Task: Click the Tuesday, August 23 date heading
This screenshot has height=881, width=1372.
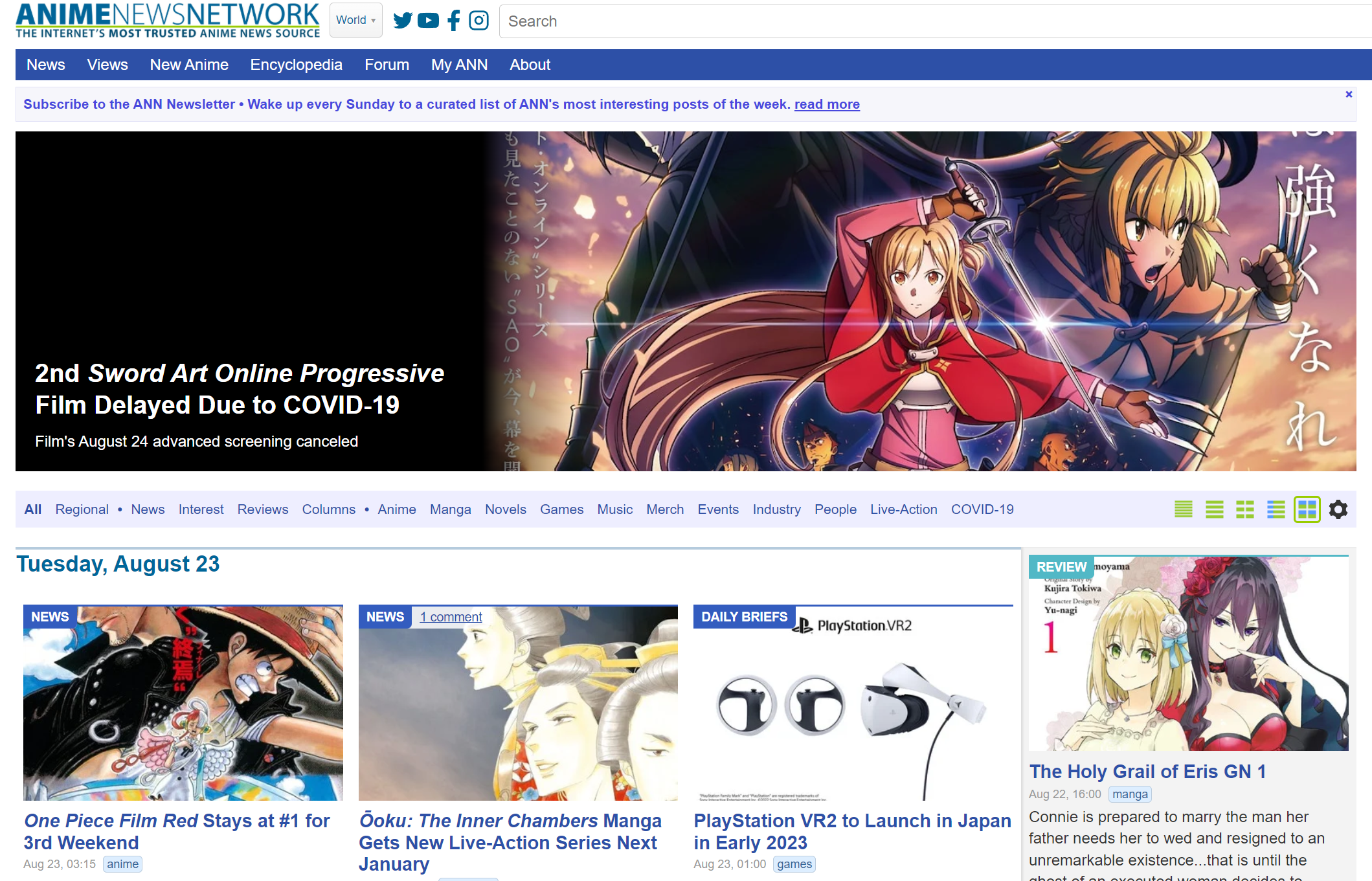Action: 118,564
